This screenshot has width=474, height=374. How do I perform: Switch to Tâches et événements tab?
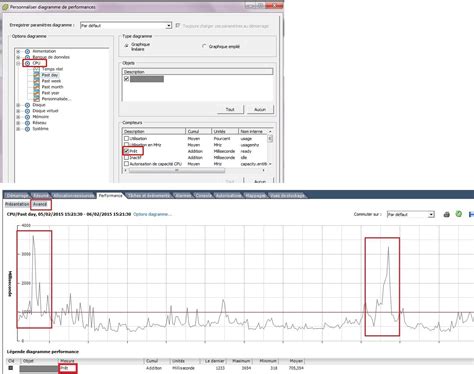point(149,196)
